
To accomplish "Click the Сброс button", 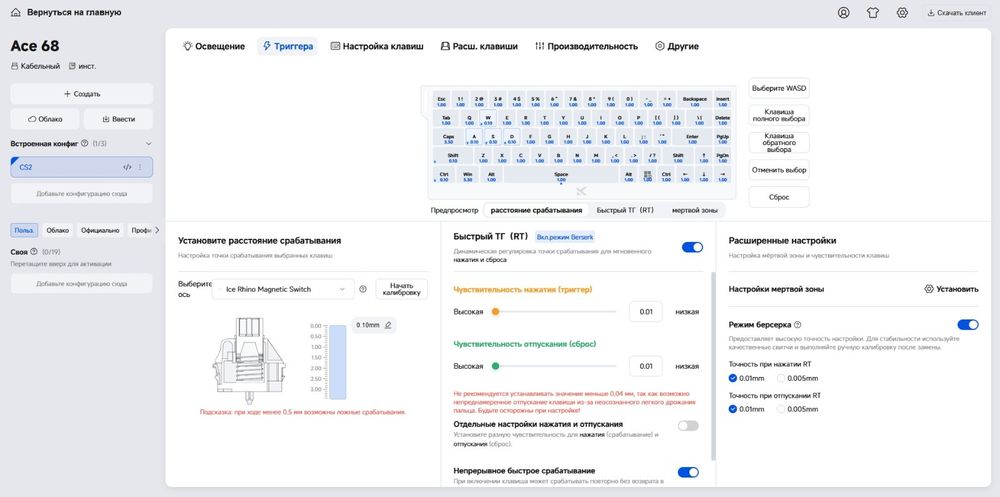I will click(x=779, y=197).
